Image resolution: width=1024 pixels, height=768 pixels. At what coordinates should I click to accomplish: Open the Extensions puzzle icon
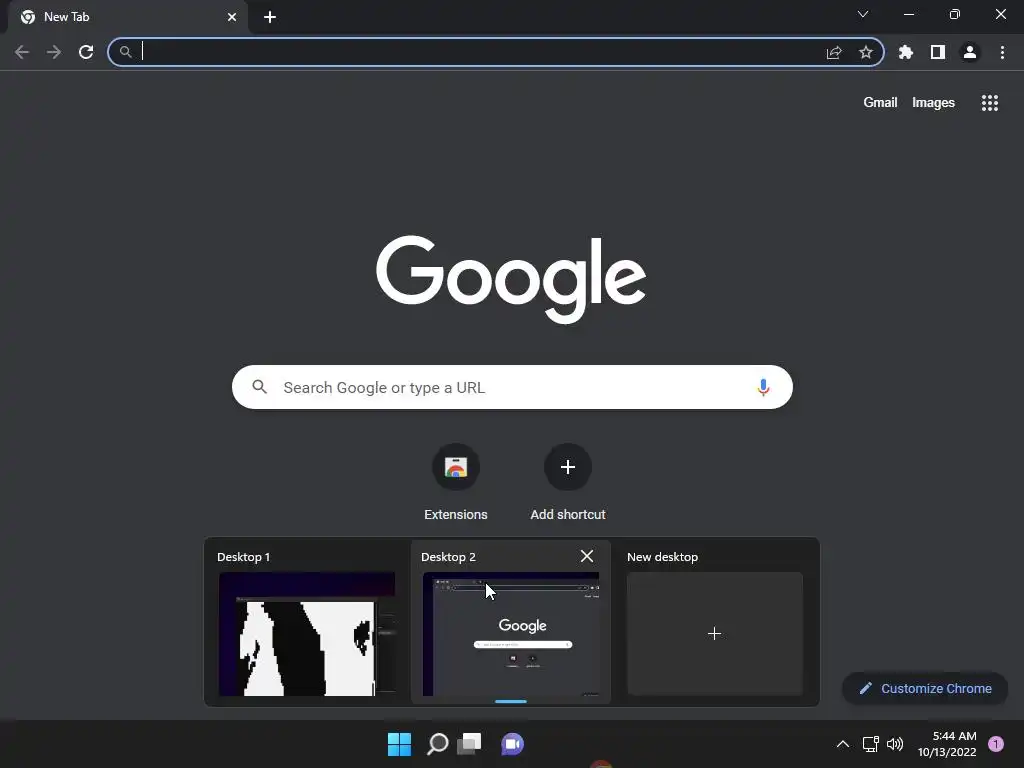point(906,52)
